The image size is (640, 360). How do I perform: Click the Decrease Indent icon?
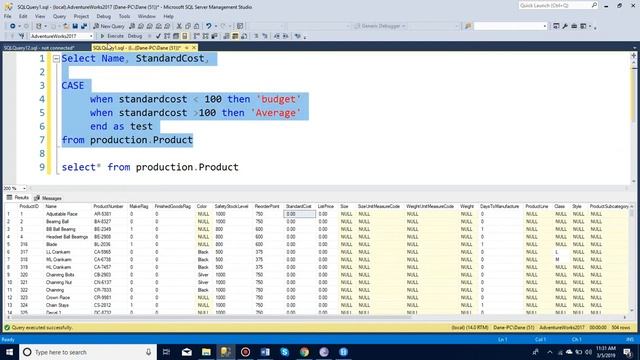[277, 36]
